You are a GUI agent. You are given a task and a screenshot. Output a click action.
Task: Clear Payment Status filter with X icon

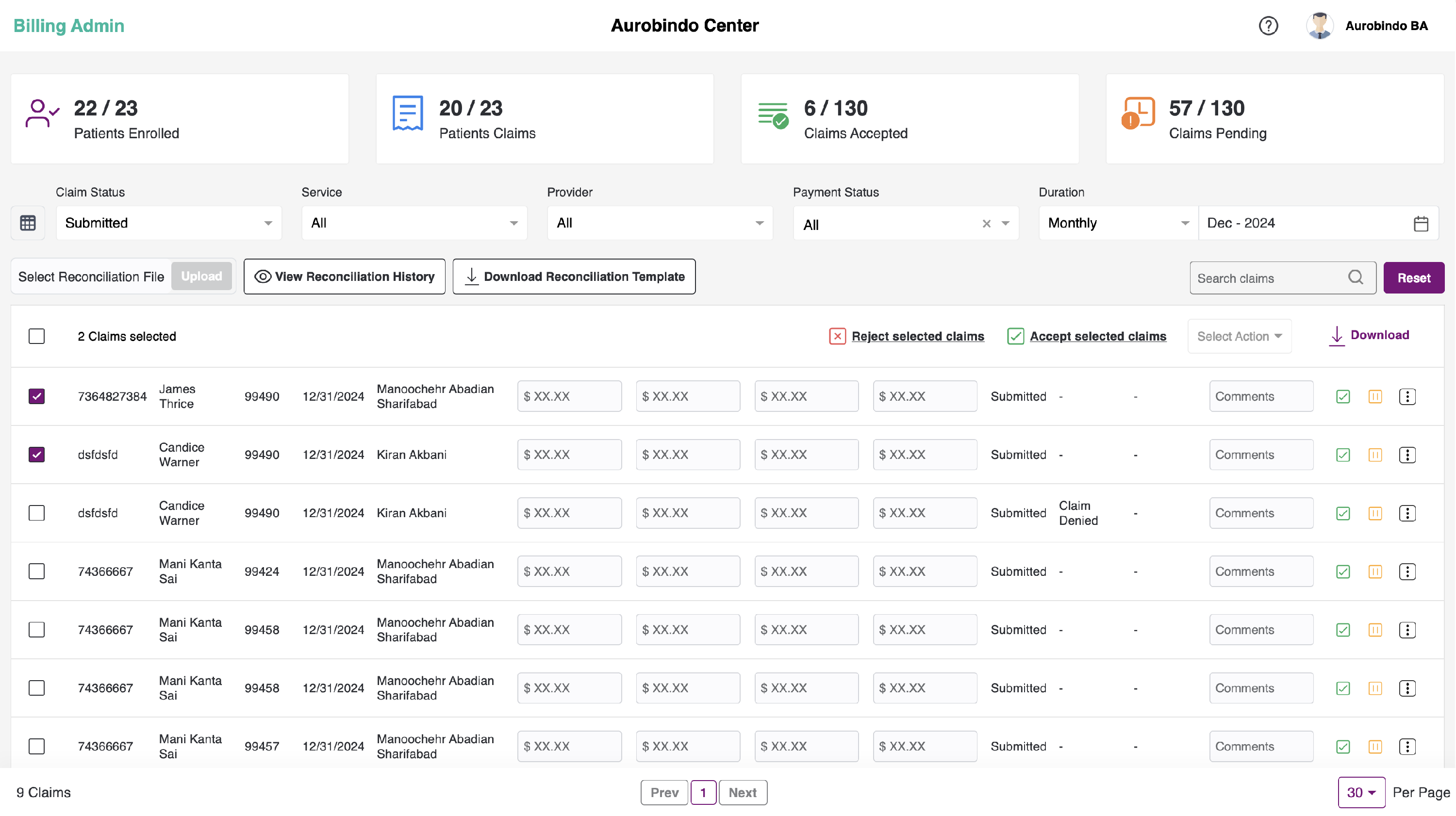pyautogui.click(x=986, y=224)
